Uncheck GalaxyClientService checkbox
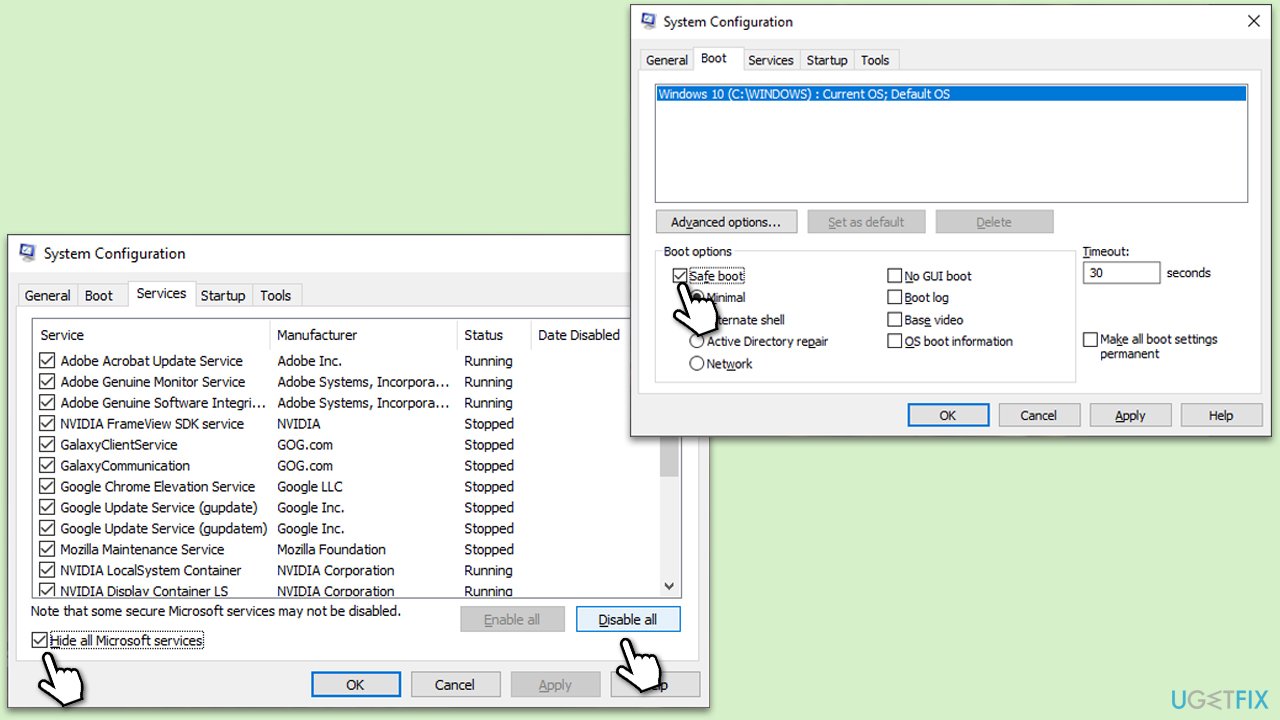 tap(47, 445)
